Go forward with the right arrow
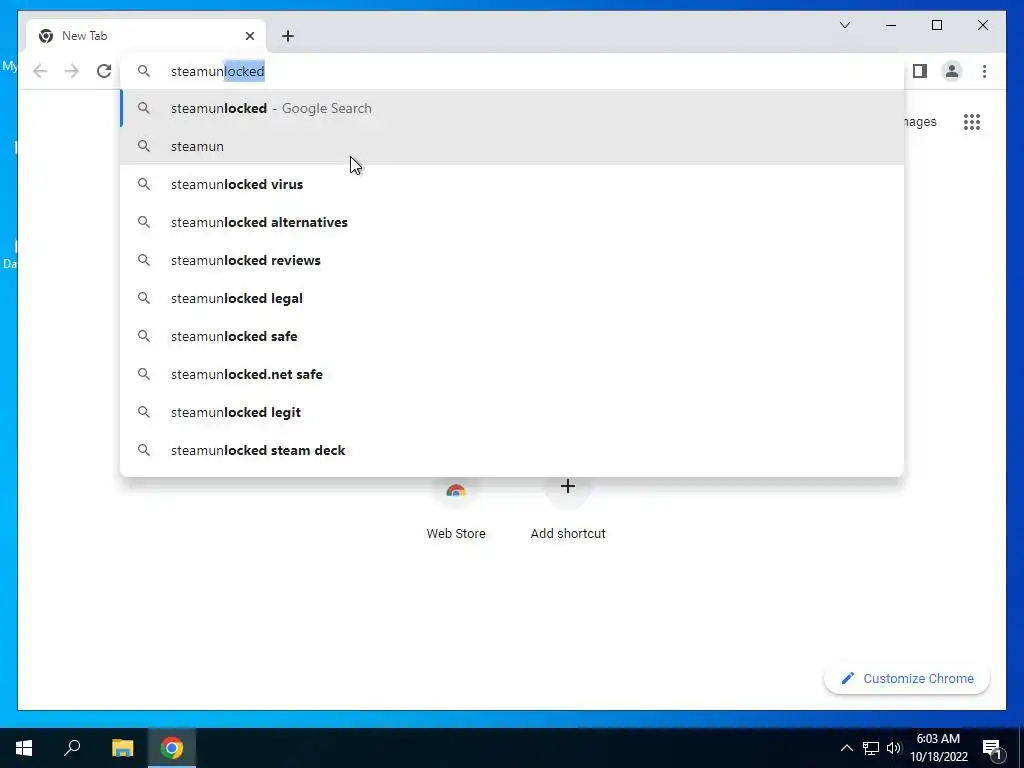This screenshot has height=768, width=1024. [72, 71]
